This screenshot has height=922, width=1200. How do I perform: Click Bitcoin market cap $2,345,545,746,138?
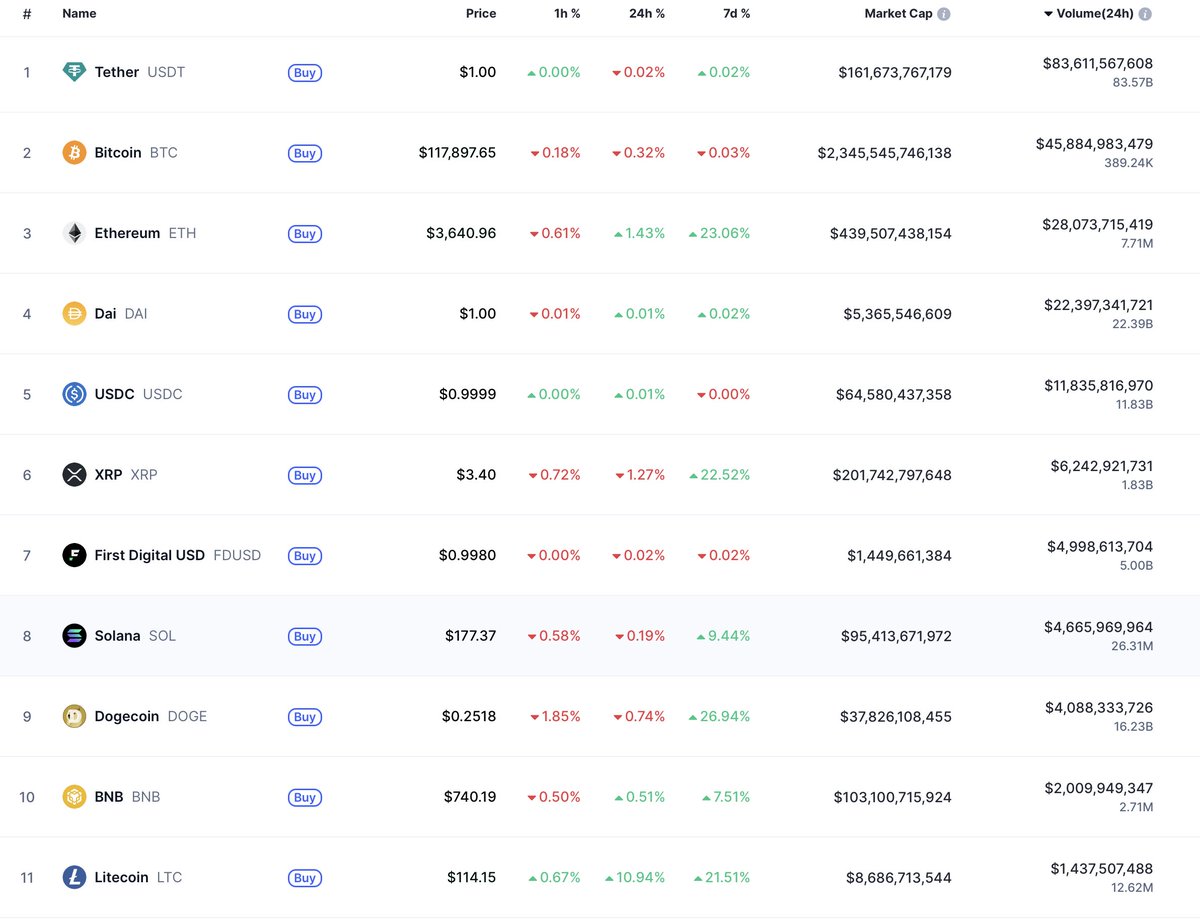coord(885,153)
